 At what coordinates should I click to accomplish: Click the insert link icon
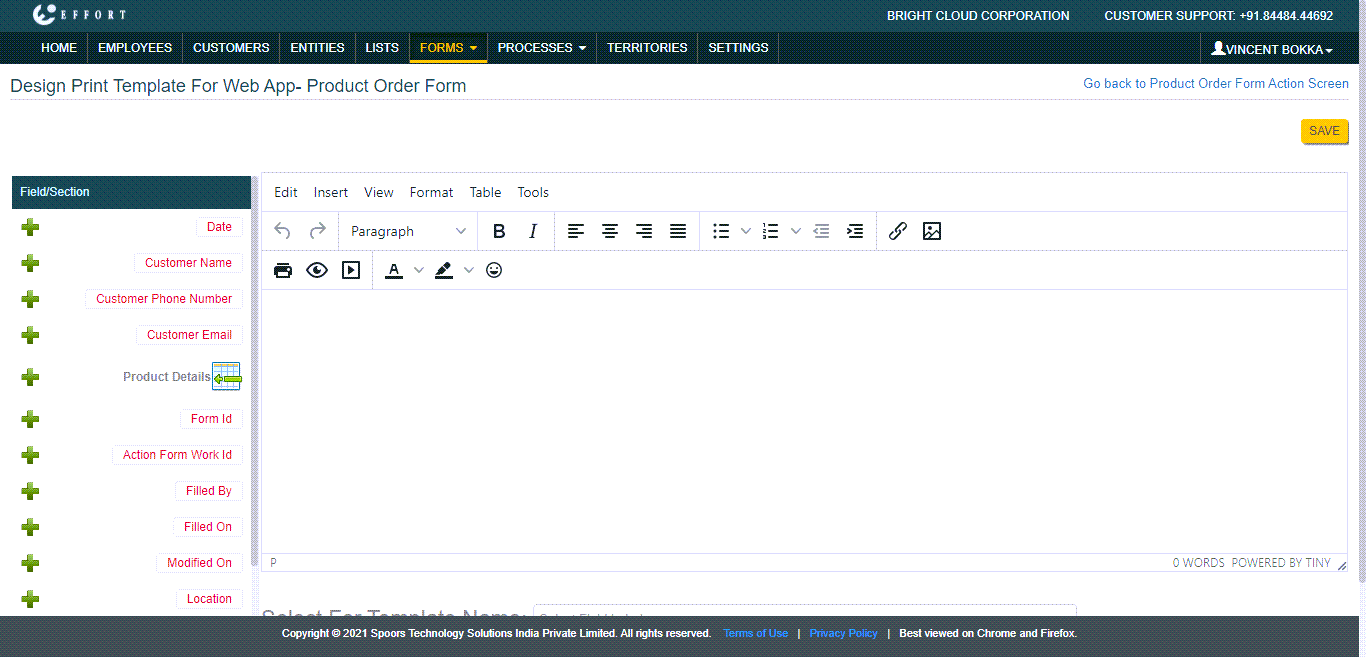898,231
